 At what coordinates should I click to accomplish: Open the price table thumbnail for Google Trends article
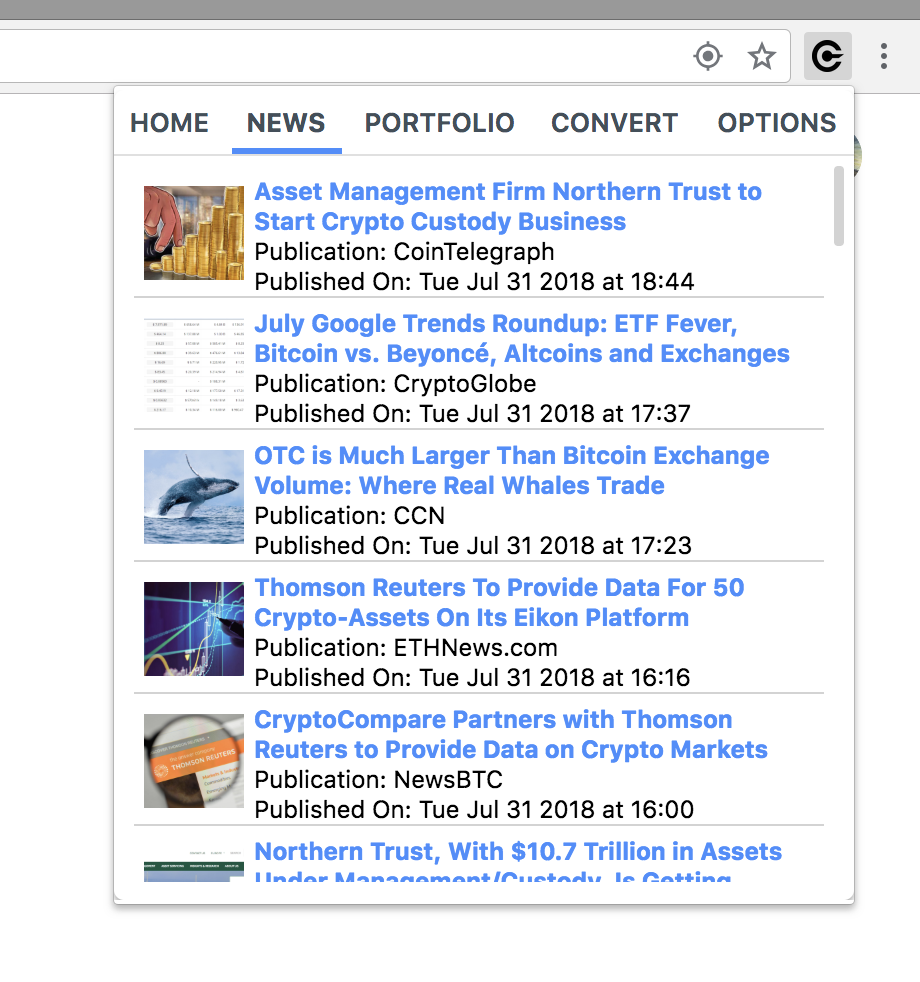192,365
